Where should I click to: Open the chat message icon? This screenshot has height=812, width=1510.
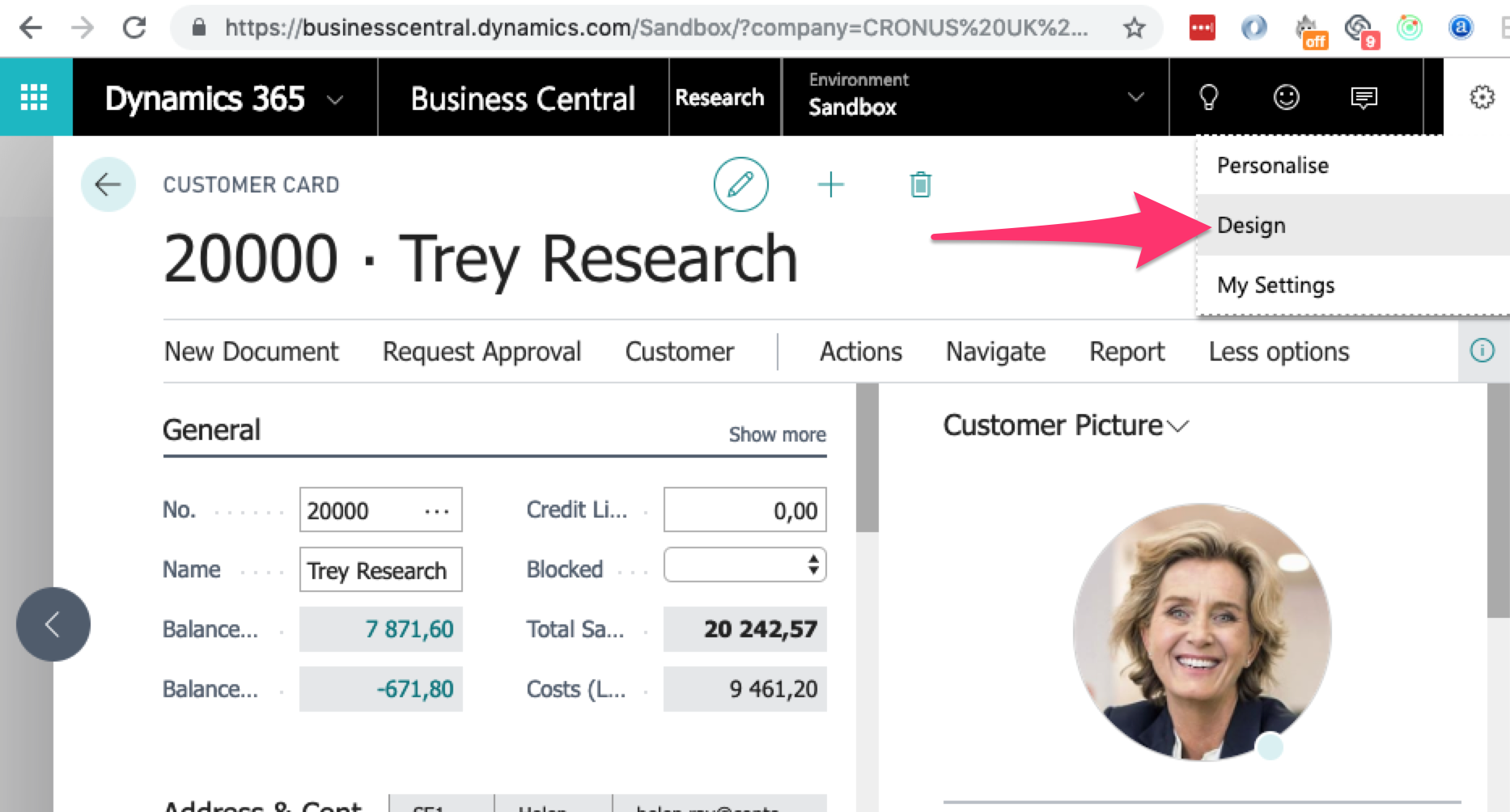(1364, 98)
